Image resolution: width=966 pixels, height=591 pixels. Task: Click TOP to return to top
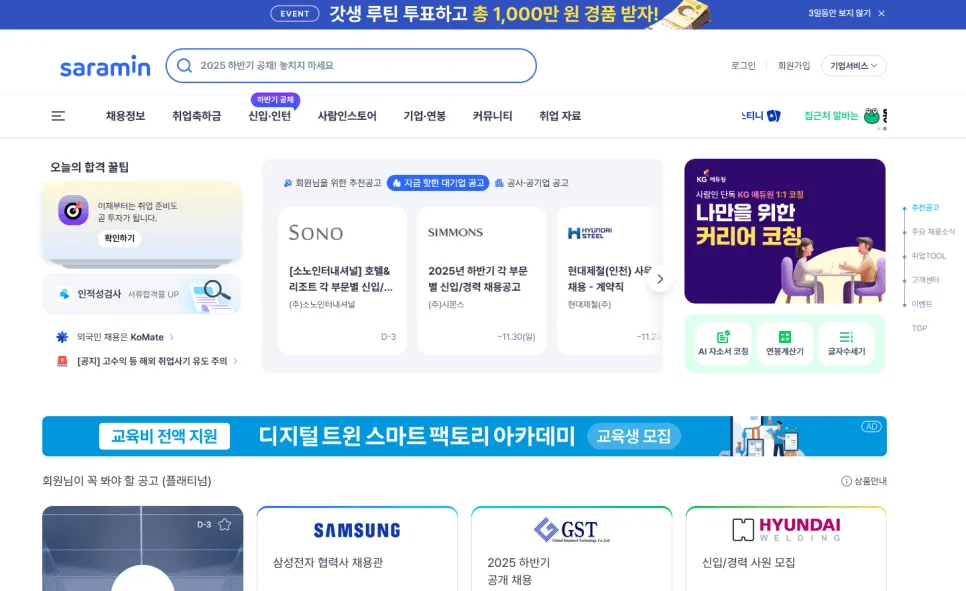click(919, 328)
